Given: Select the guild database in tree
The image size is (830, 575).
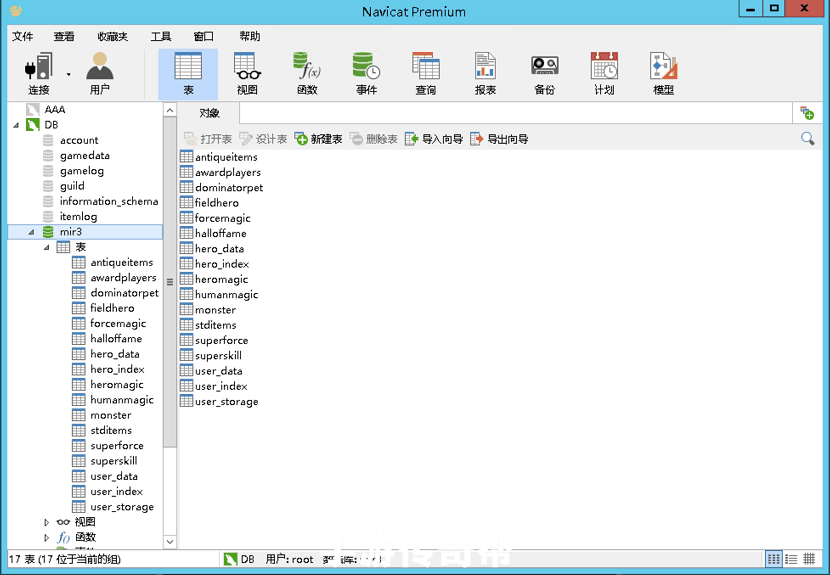Looking at the screenshot, I should 72,186.
